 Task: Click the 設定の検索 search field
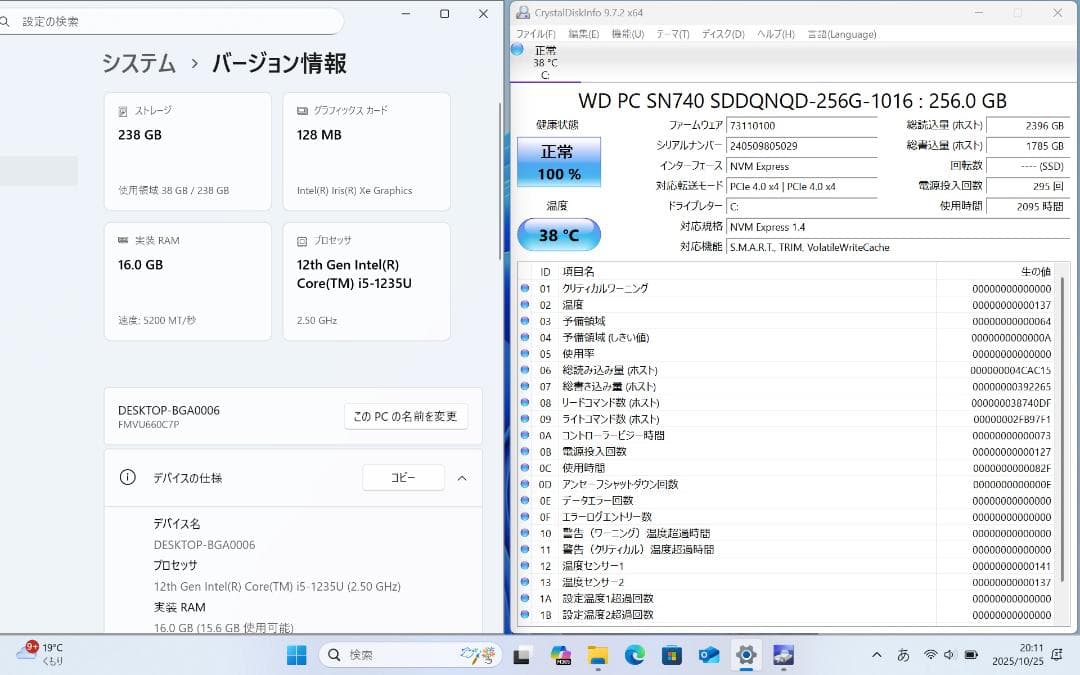(x=175, y=20)
